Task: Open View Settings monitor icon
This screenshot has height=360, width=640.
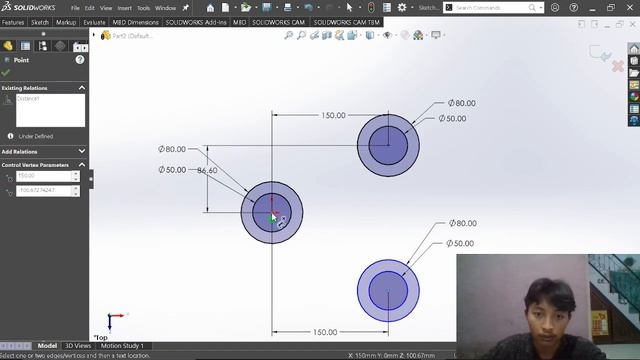Action: [436, 36]
